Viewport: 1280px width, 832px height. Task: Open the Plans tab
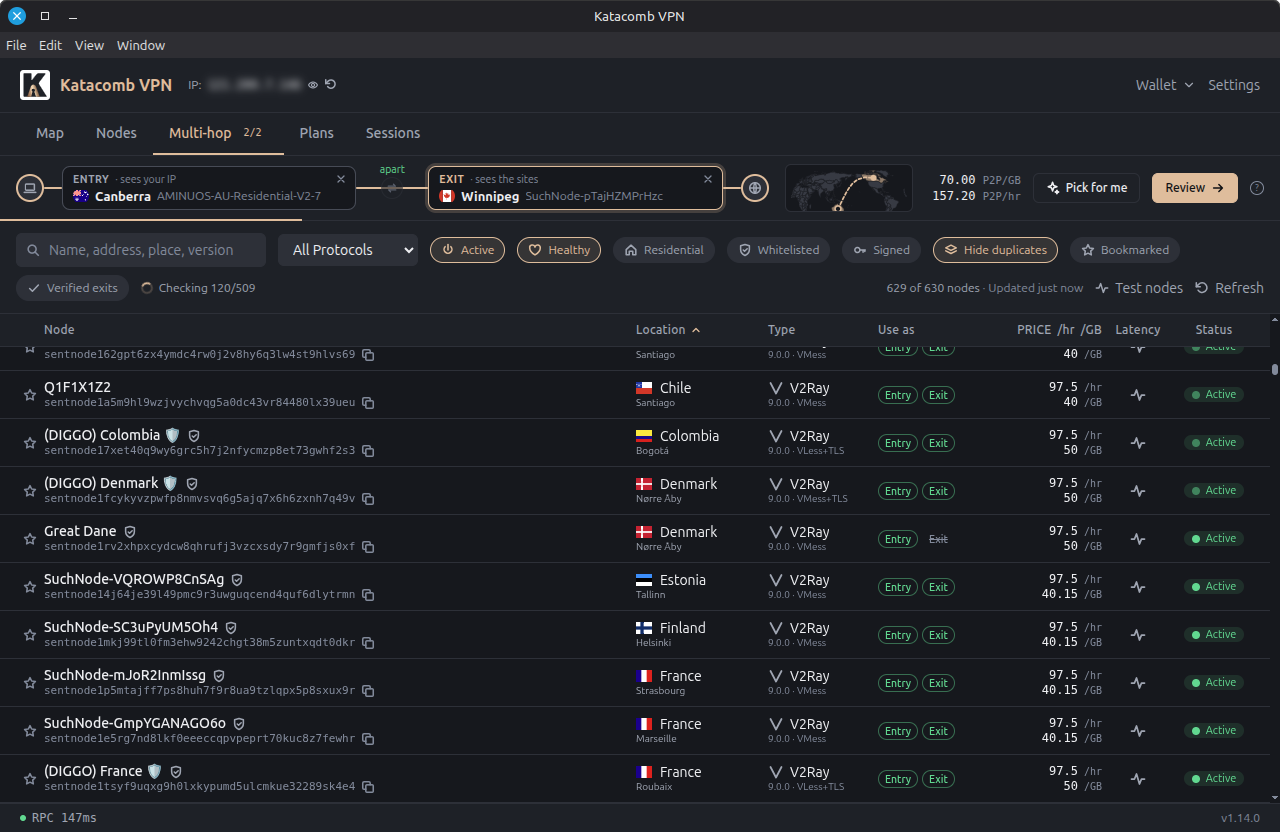click(x=317, y=133)
